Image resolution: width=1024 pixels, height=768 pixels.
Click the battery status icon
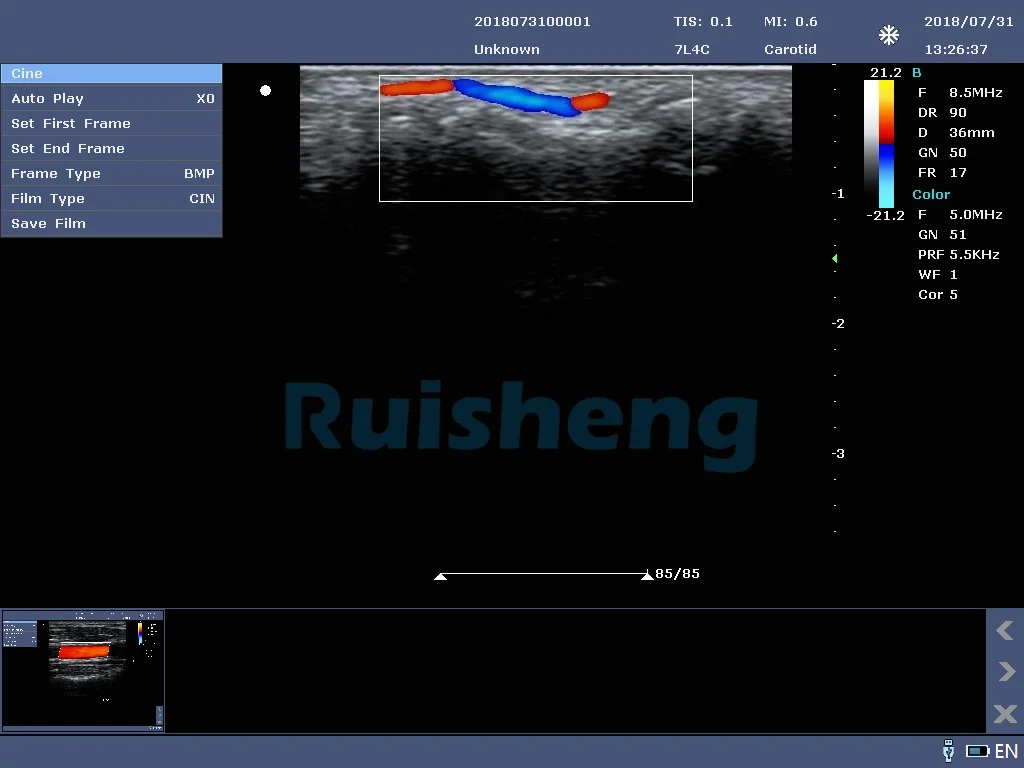977,751
